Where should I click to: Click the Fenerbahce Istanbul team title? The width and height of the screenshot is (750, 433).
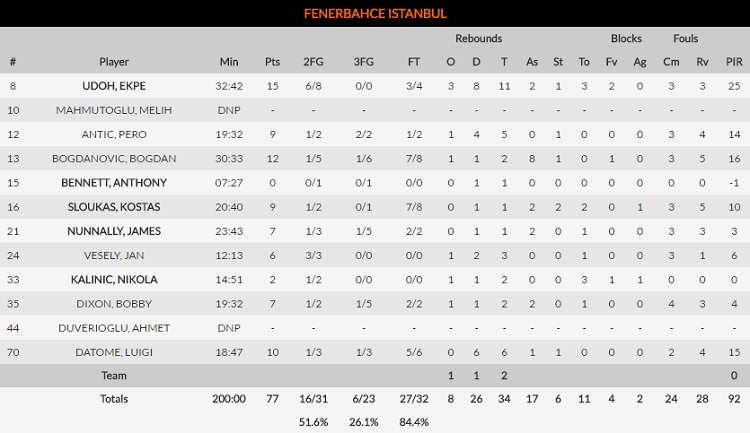375,13
